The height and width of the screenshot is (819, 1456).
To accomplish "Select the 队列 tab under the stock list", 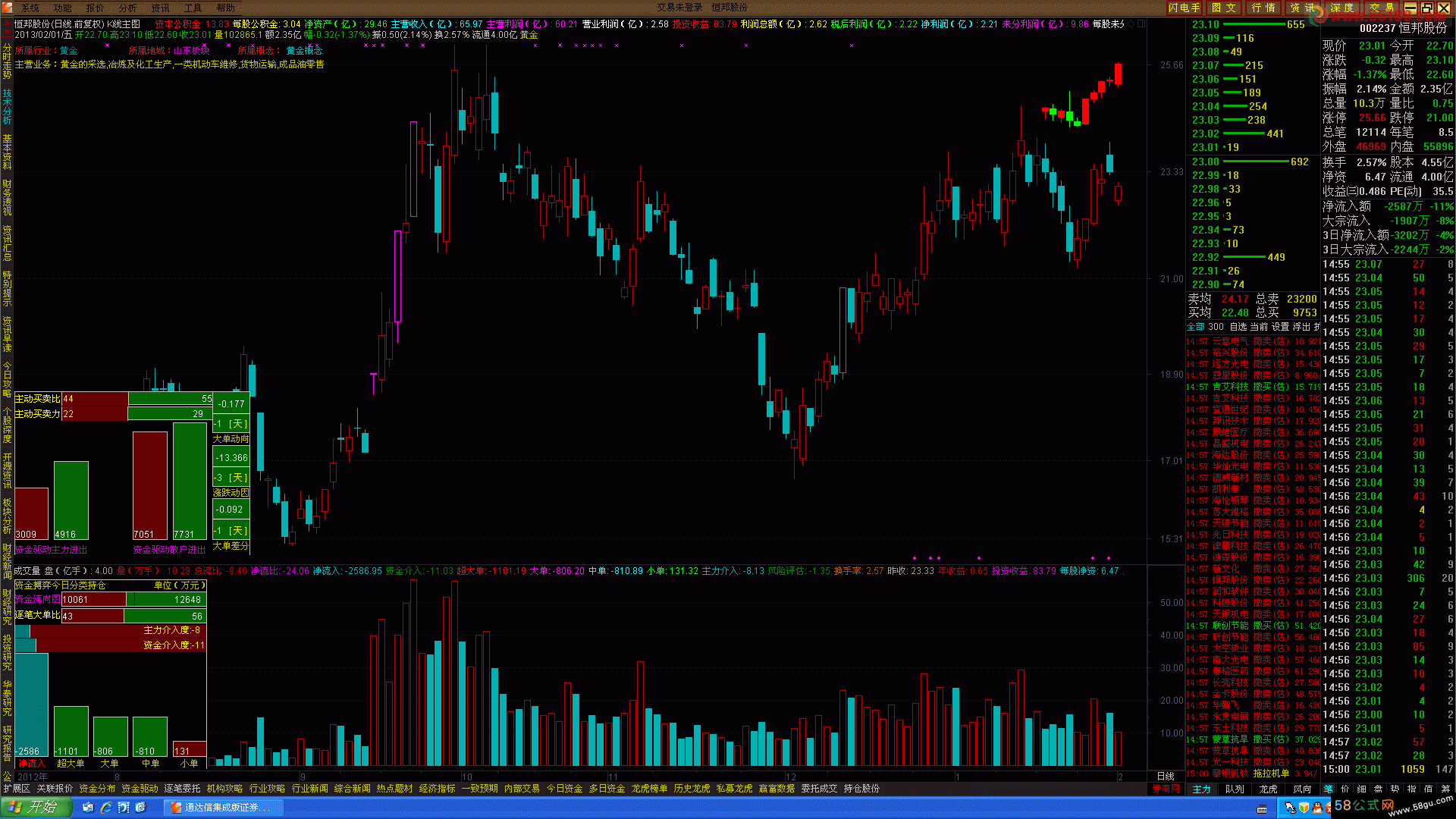I will pos(1235,789).
